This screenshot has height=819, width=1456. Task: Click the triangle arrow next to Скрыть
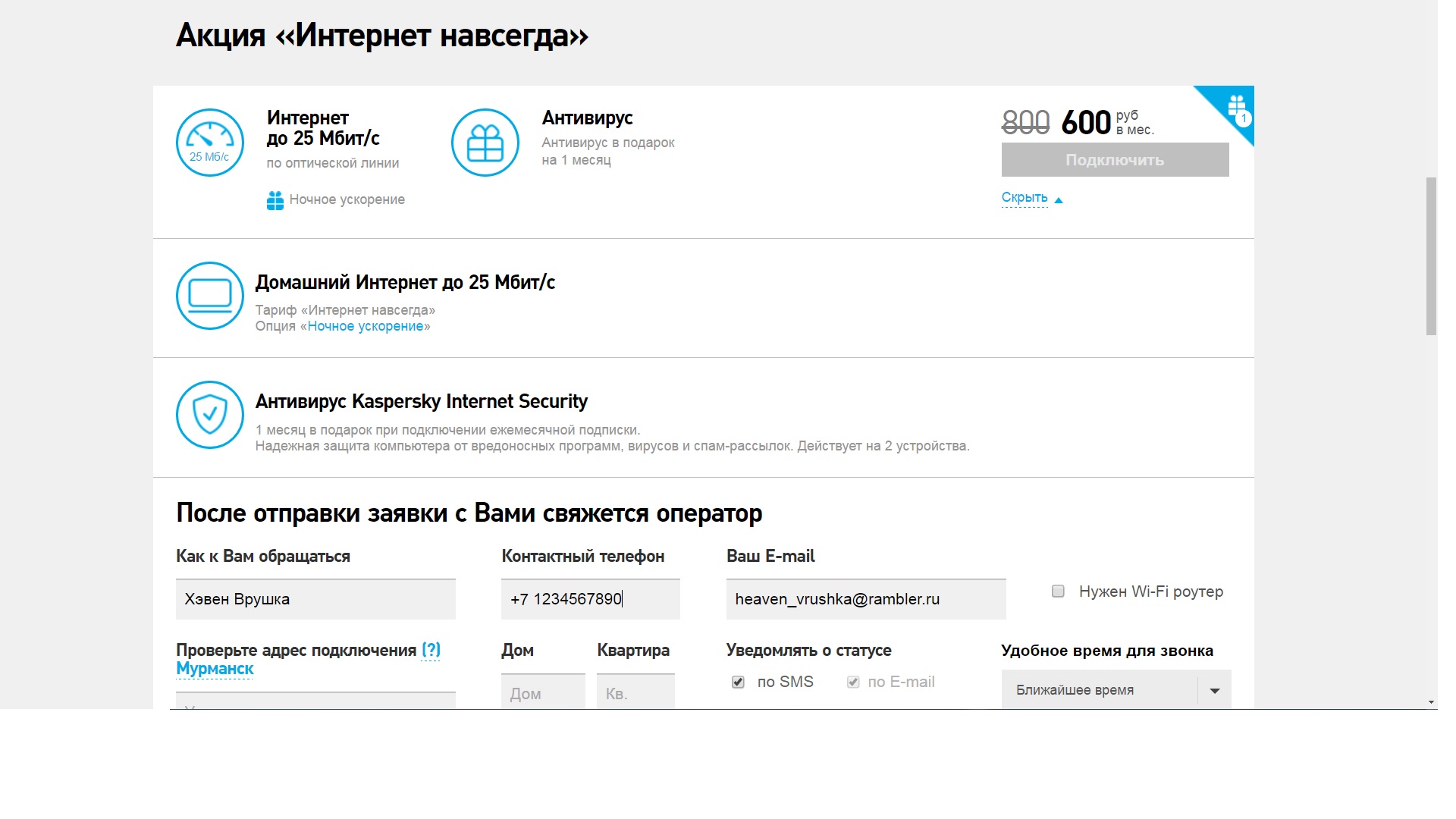click(x=1059, y=200)
